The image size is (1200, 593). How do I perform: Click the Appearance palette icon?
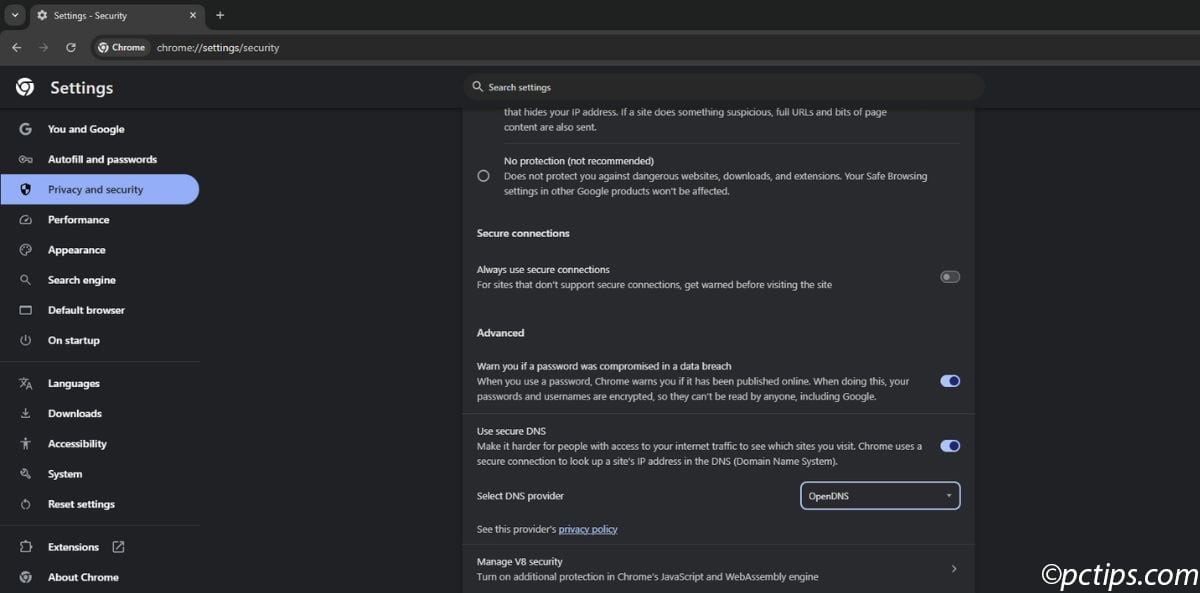coord(26,250)
